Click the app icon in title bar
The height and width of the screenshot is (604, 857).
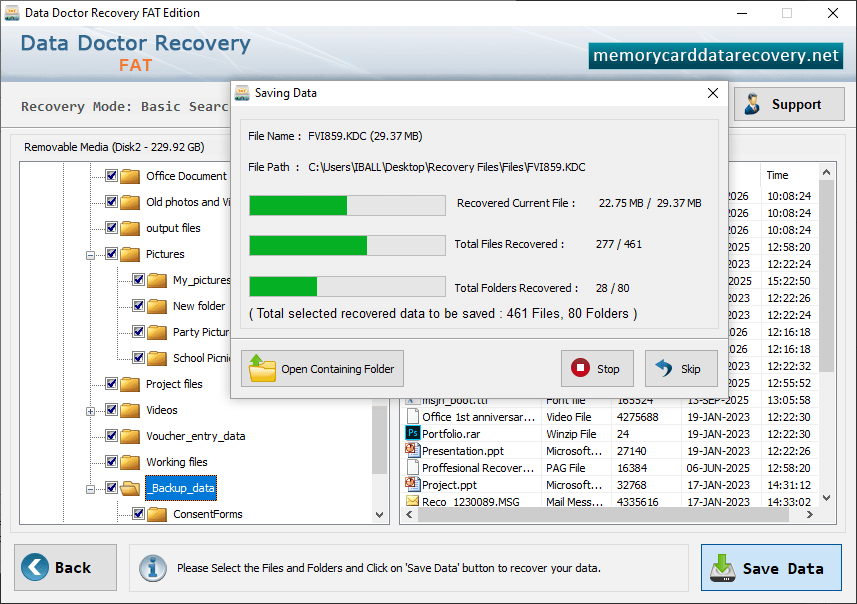point(11,13)
